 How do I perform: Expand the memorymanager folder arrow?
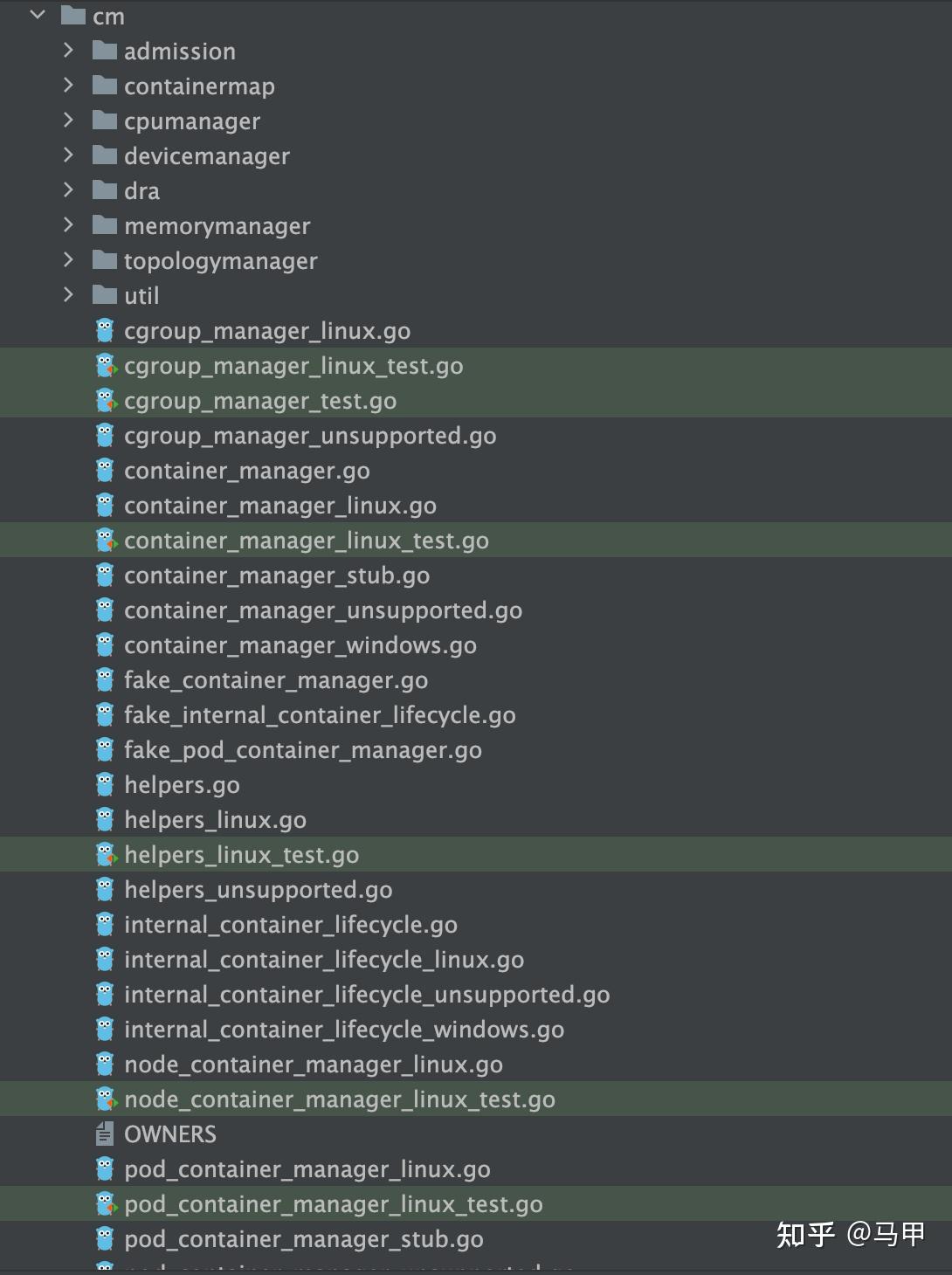tap(68, 225)
